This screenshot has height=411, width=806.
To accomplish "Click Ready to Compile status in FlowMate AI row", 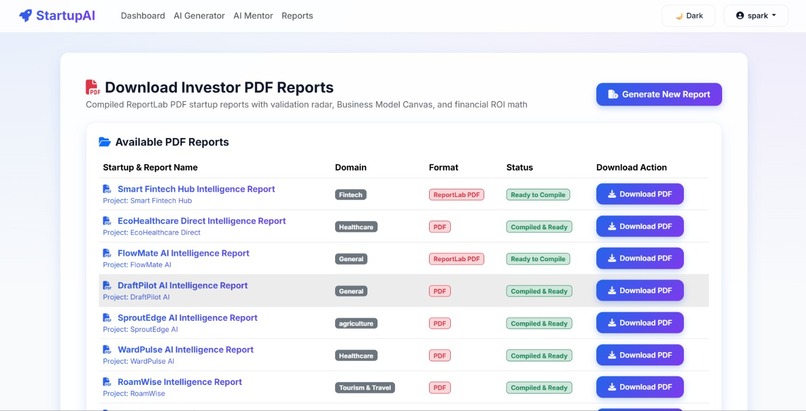I will tap(538, 259).
